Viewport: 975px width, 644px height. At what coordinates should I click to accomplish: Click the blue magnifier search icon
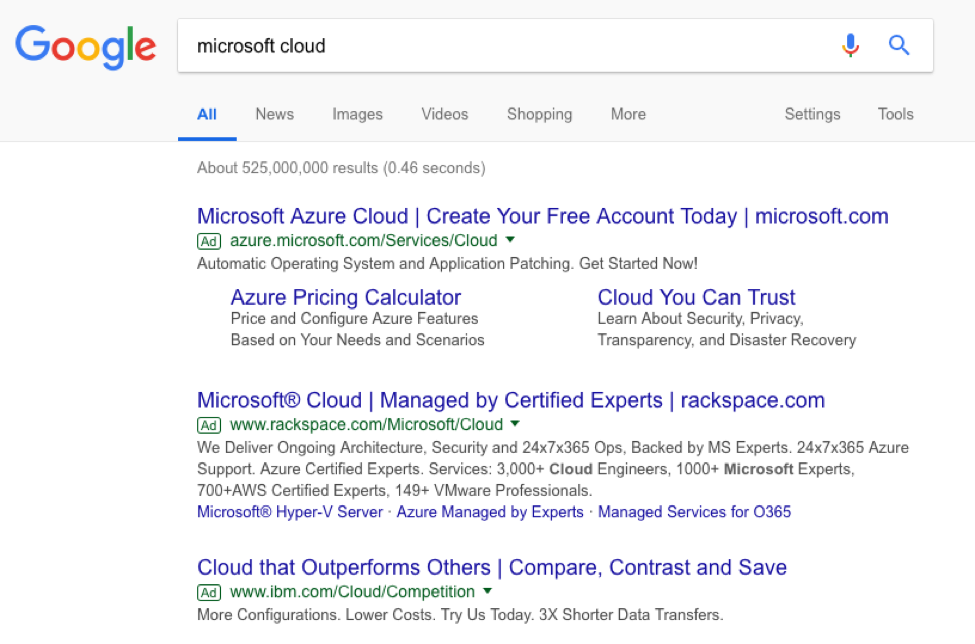point(898,45)
